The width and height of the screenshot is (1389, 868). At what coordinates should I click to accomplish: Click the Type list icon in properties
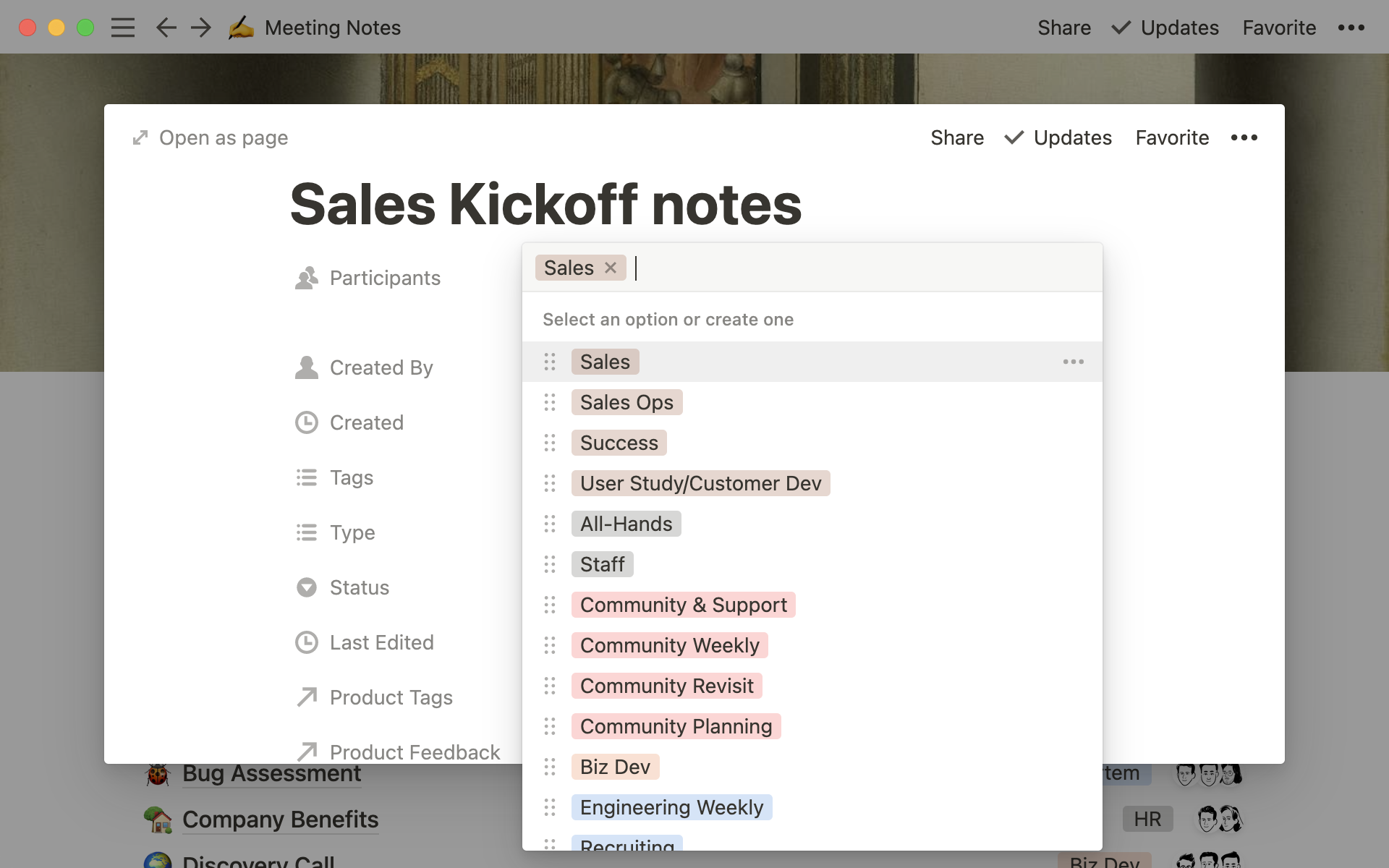[x=307, y=532]
